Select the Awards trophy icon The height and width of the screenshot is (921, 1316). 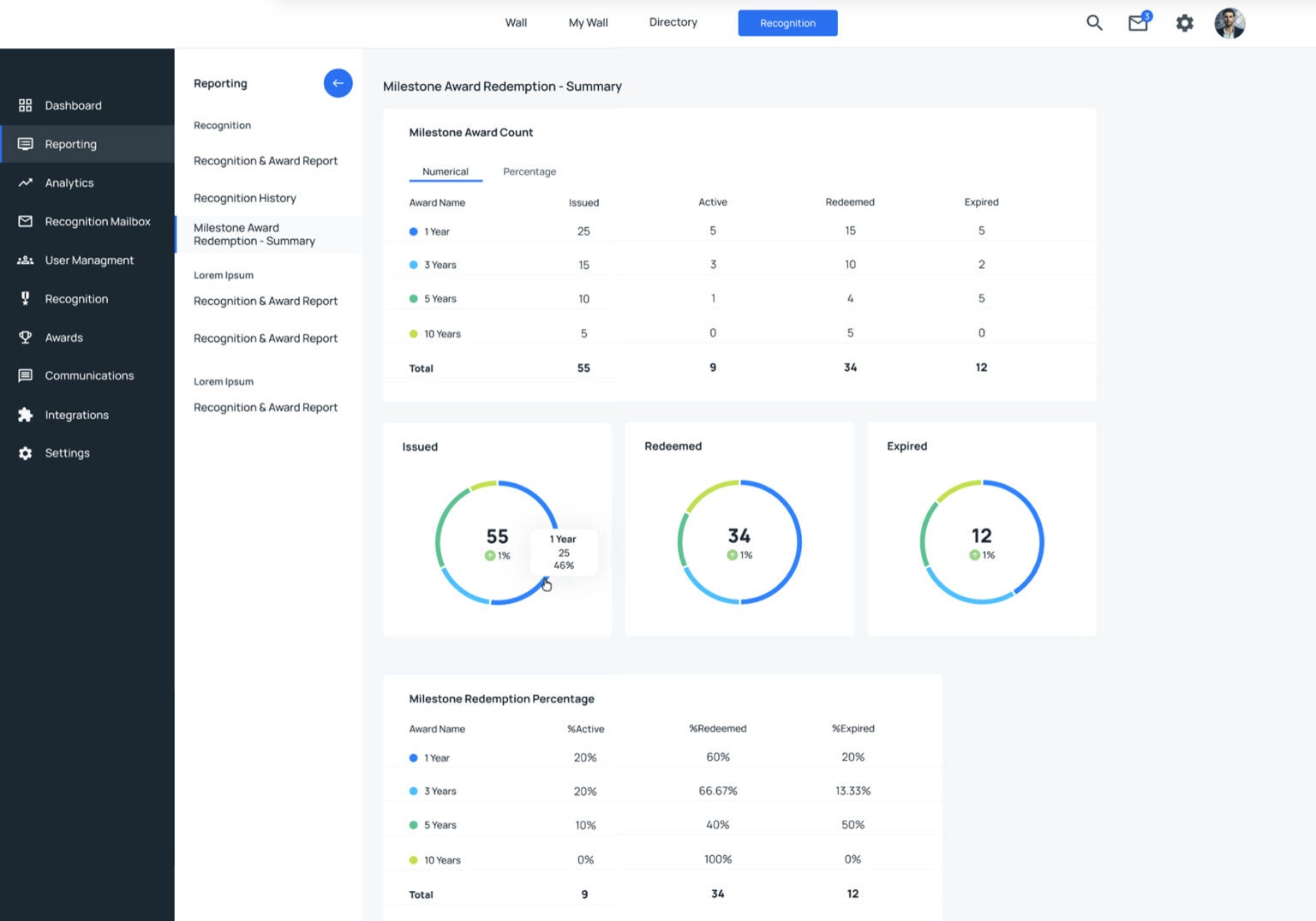point(26,338)
